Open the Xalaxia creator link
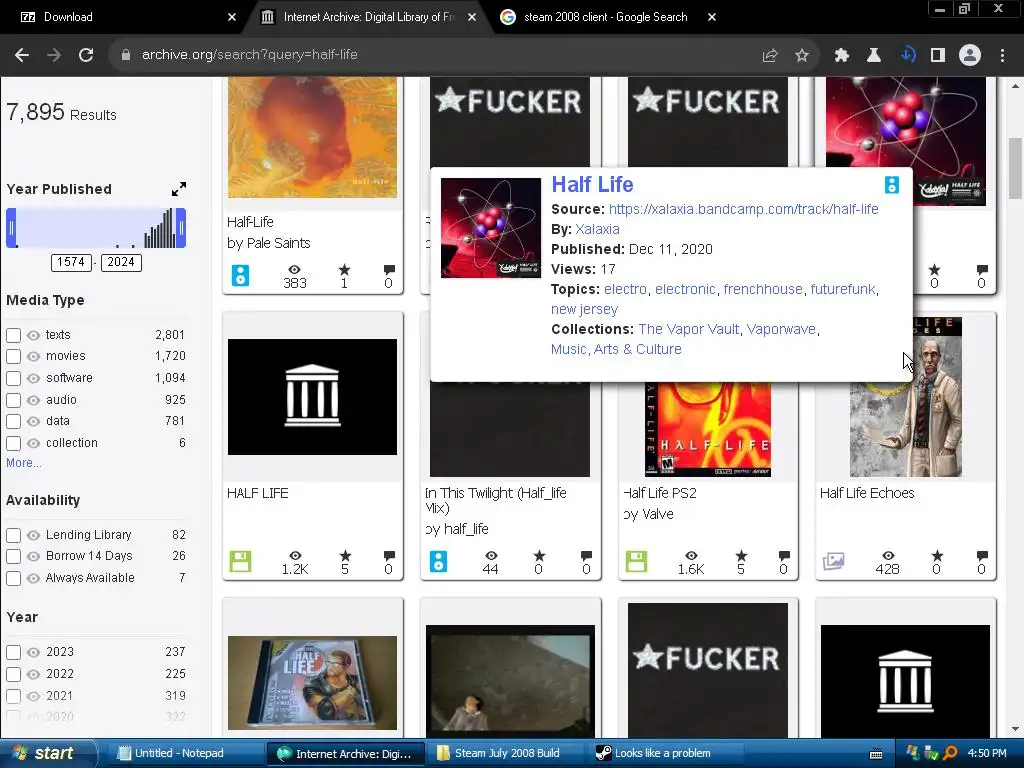 click(x=597, y=229)
